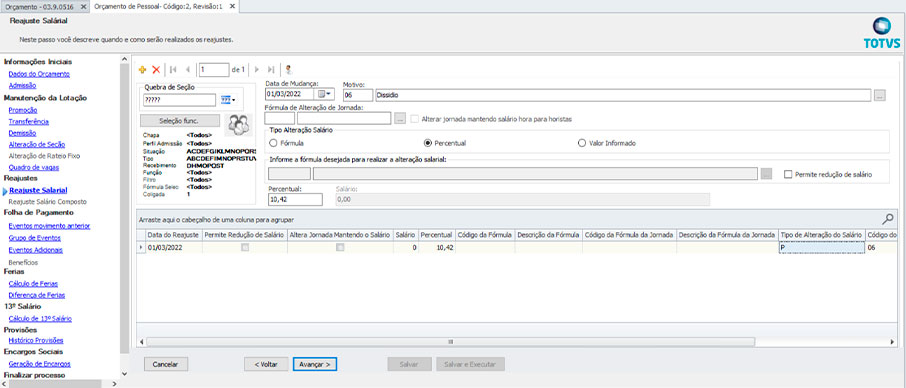Image resolution: width=906 pixels, height=388 pixels.
Task: Click the Percentual input field
Action: 295,199
